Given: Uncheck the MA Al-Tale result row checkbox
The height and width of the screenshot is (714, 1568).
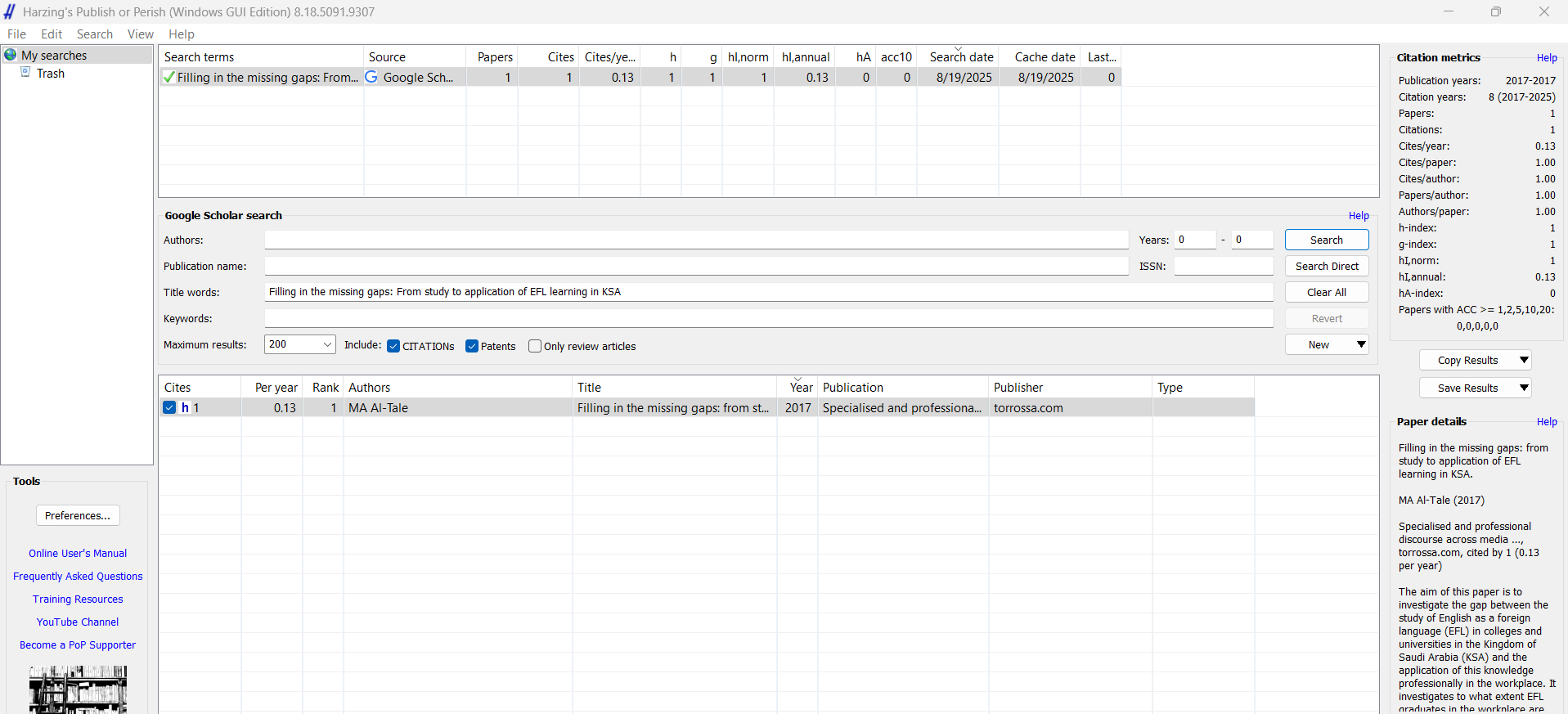Looking at the screenshot, I should point(169,407).
